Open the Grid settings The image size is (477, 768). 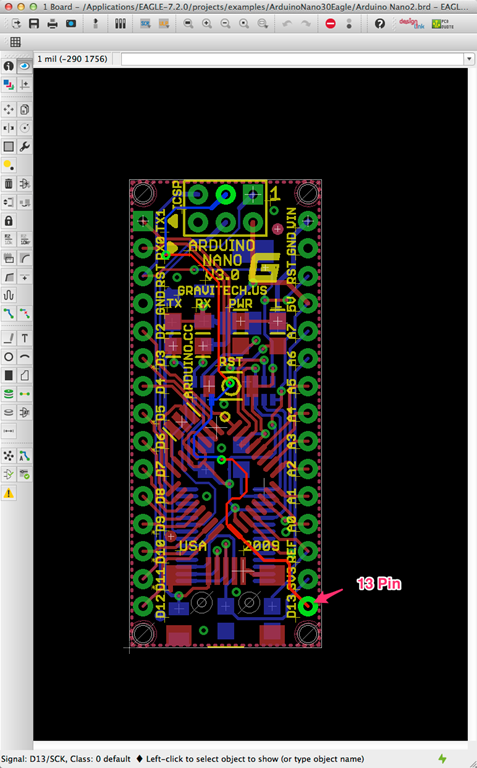click(16, 42)
